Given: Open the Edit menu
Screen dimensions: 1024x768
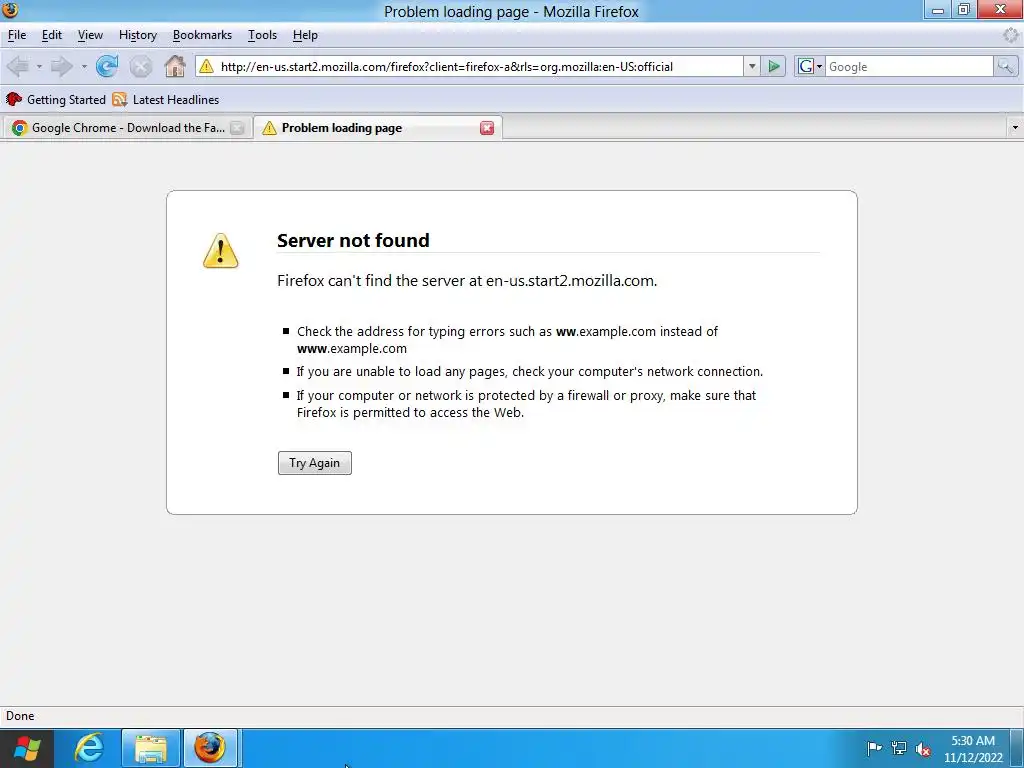Looking at the screenshot, I should pyautogui.click(x=52, y=35).
